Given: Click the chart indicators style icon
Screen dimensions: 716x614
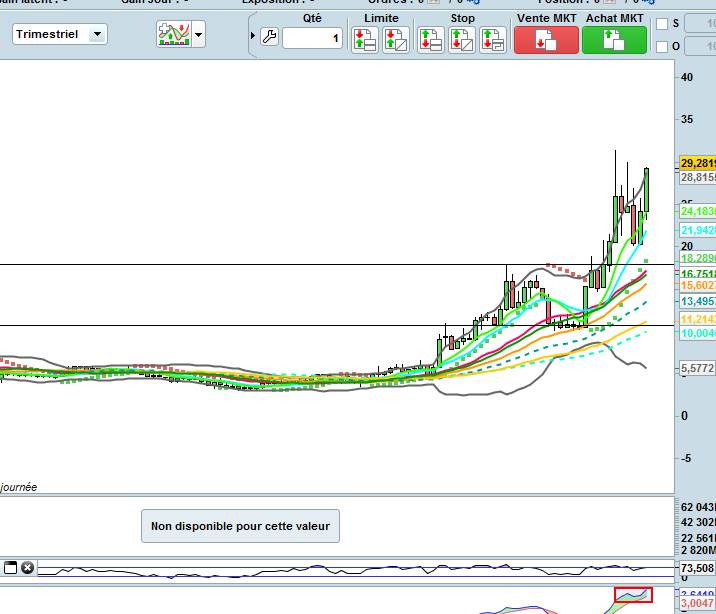Looking at the screenshot, I should [174, 34].
